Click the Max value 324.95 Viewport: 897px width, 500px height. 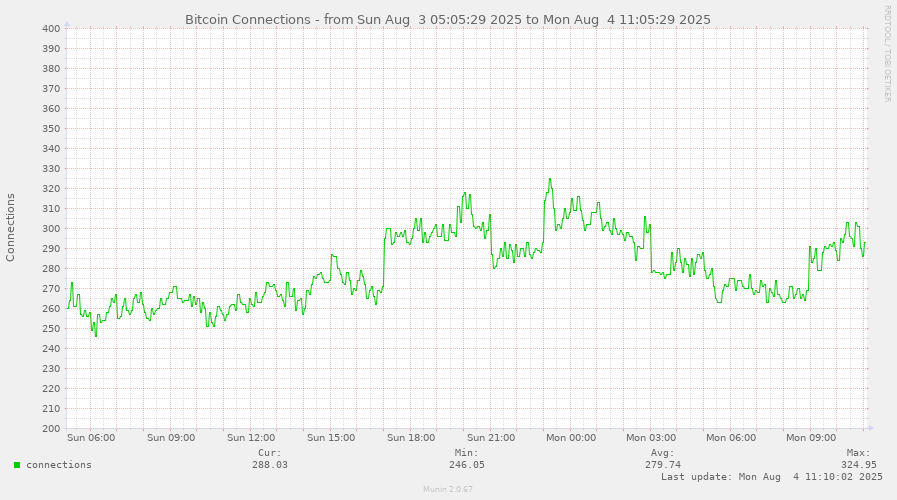858,465
